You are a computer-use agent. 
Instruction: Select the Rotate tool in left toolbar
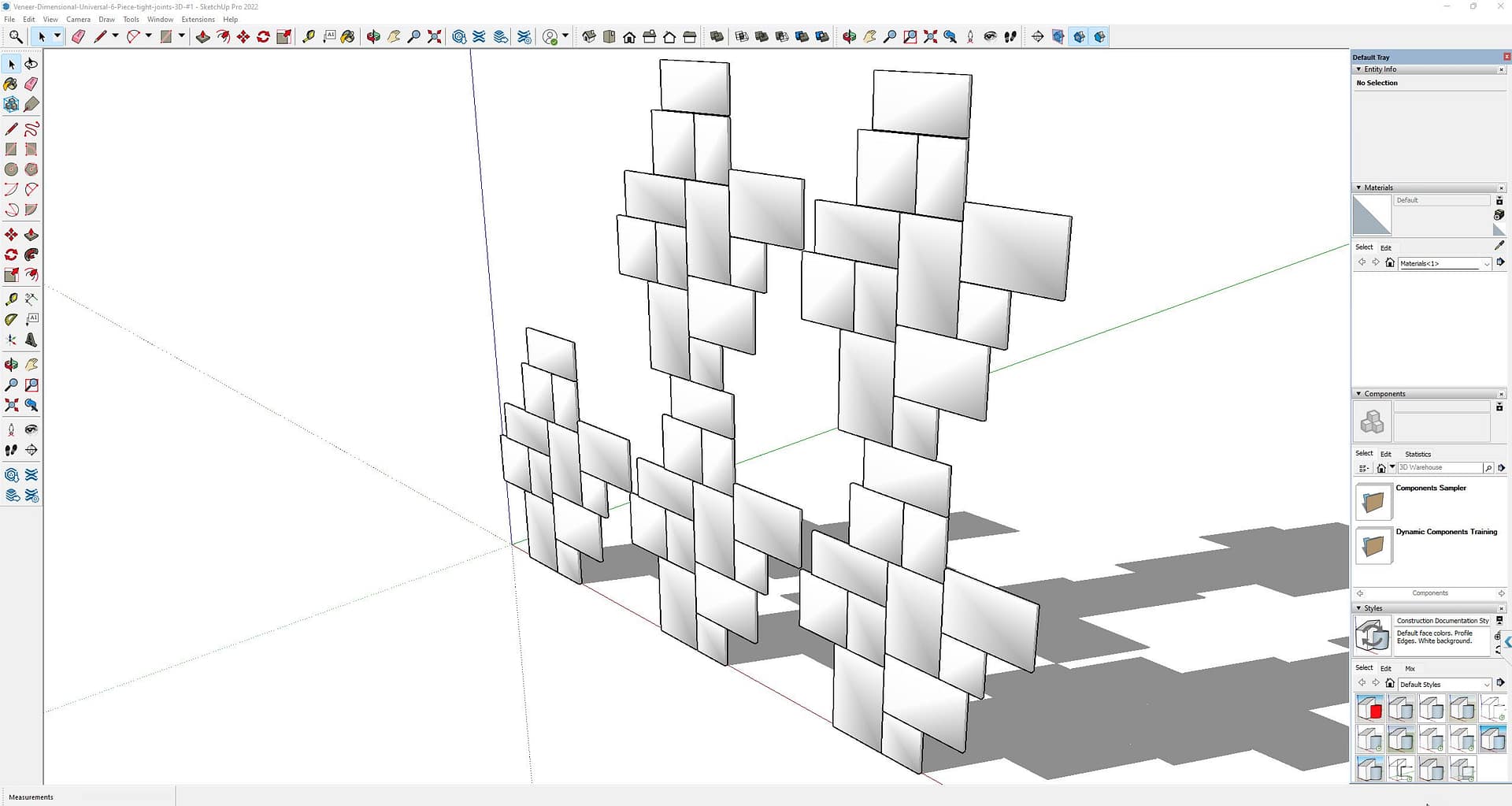tap(11, 254)
